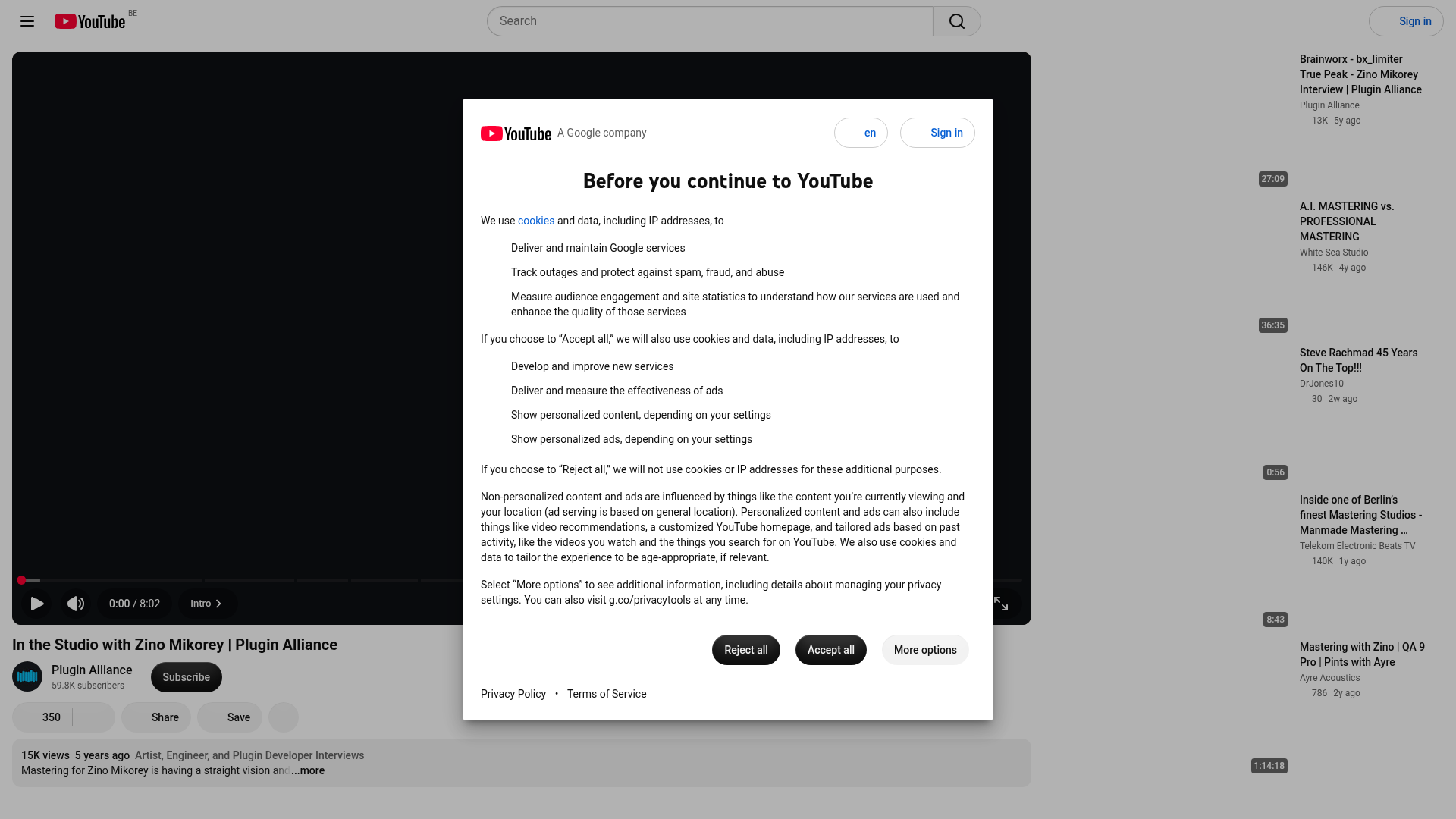Click '59.8K subscribers' text
This screenshot has width=1456, height=819.
pos(88,686)
